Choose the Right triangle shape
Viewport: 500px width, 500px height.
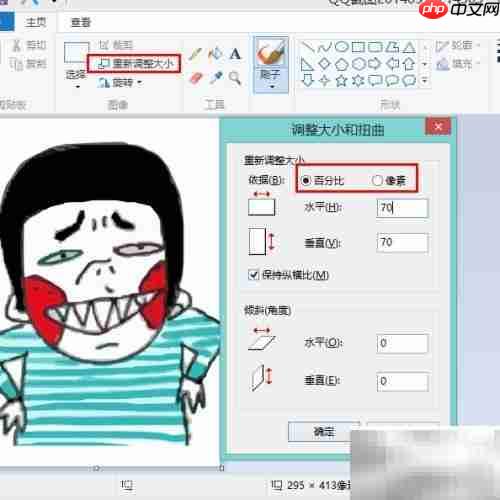coord(307,64)
